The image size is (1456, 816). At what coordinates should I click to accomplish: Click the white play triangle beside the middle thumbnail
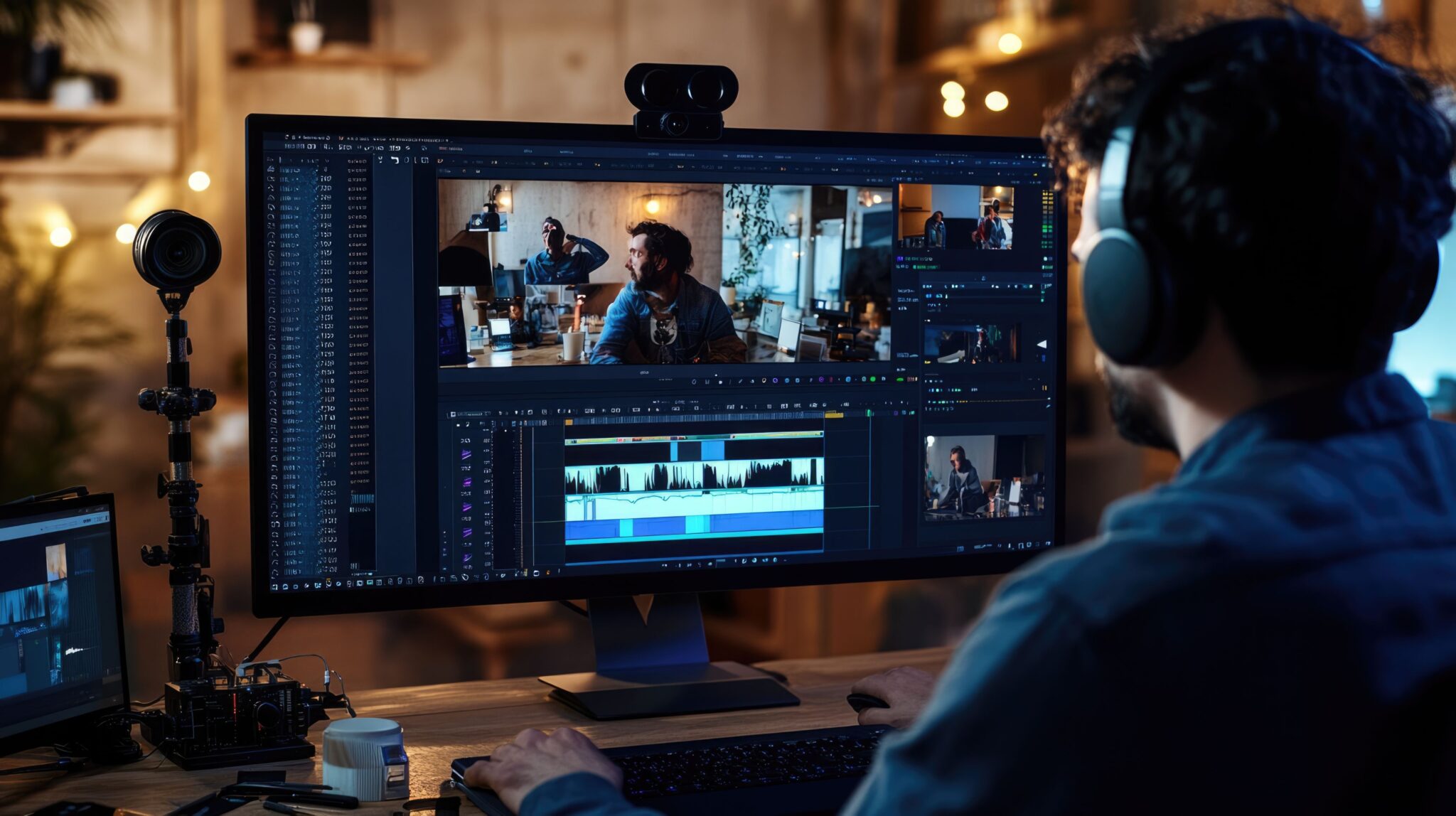point(1042,344)
